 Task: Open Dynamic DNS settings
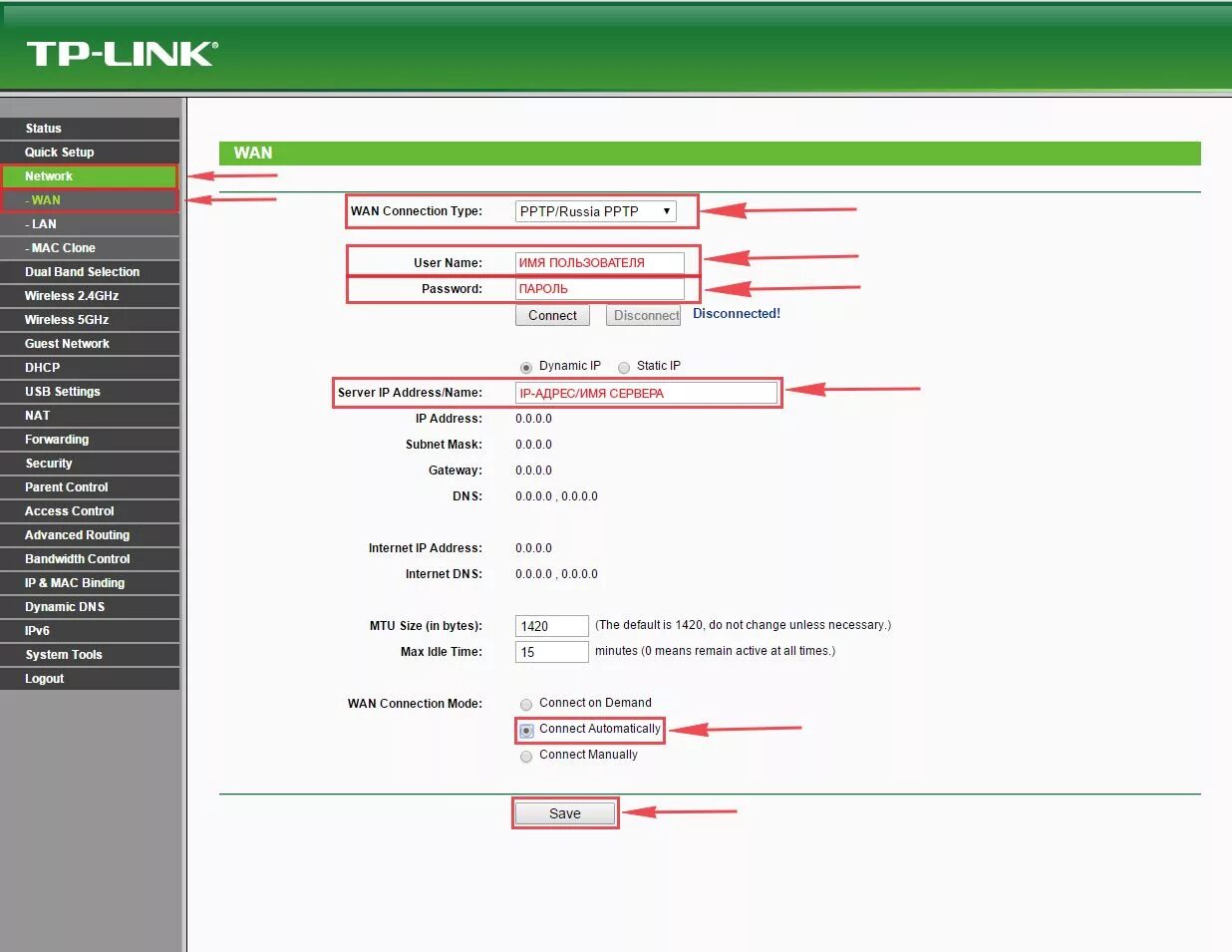coord(90,607)
